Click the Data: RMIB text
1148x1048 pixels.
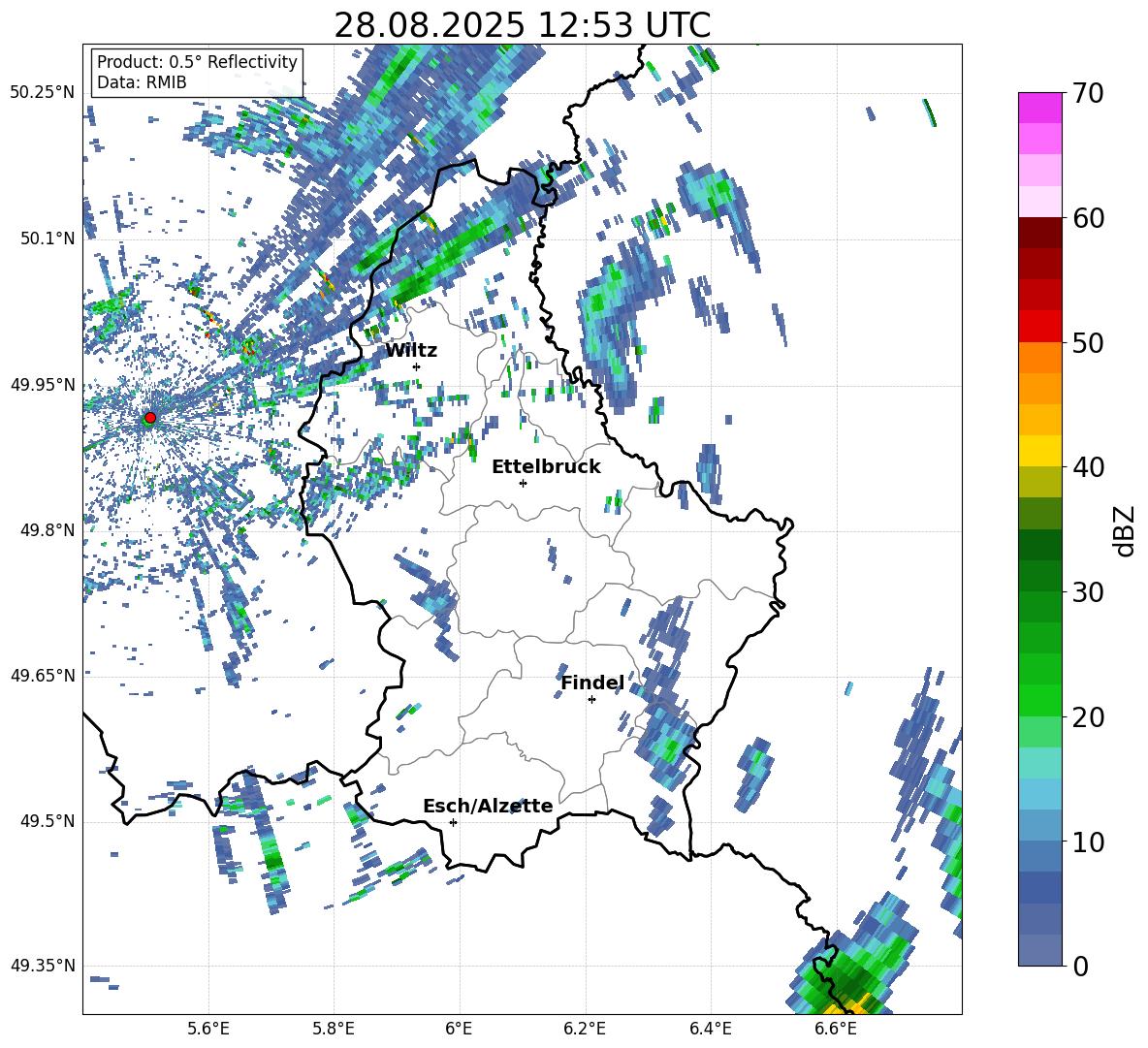(142, 82)
